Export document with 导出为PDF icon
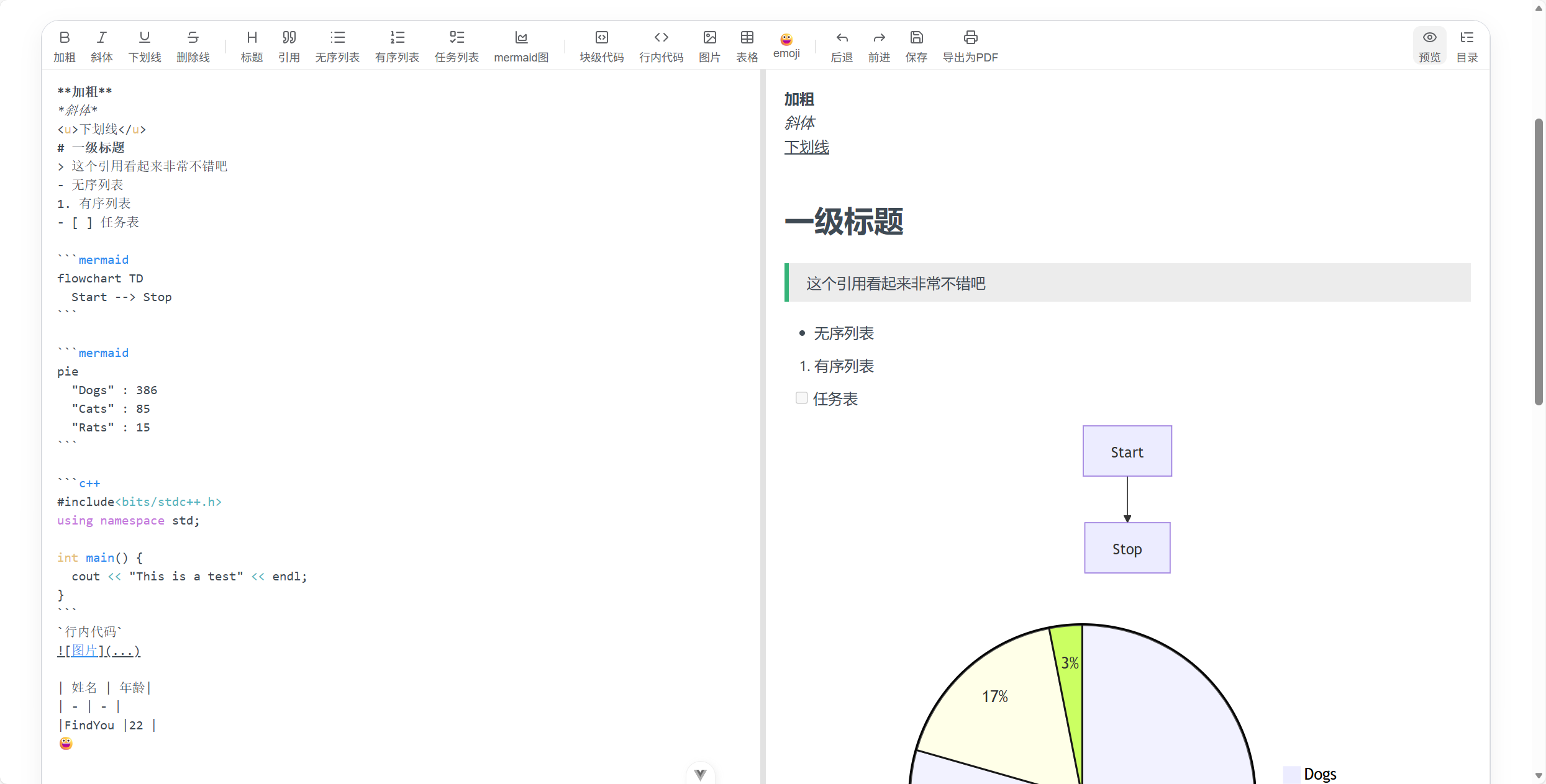Image resolution: width=1546 pixels, height=784 pixels. coord(970,38)
